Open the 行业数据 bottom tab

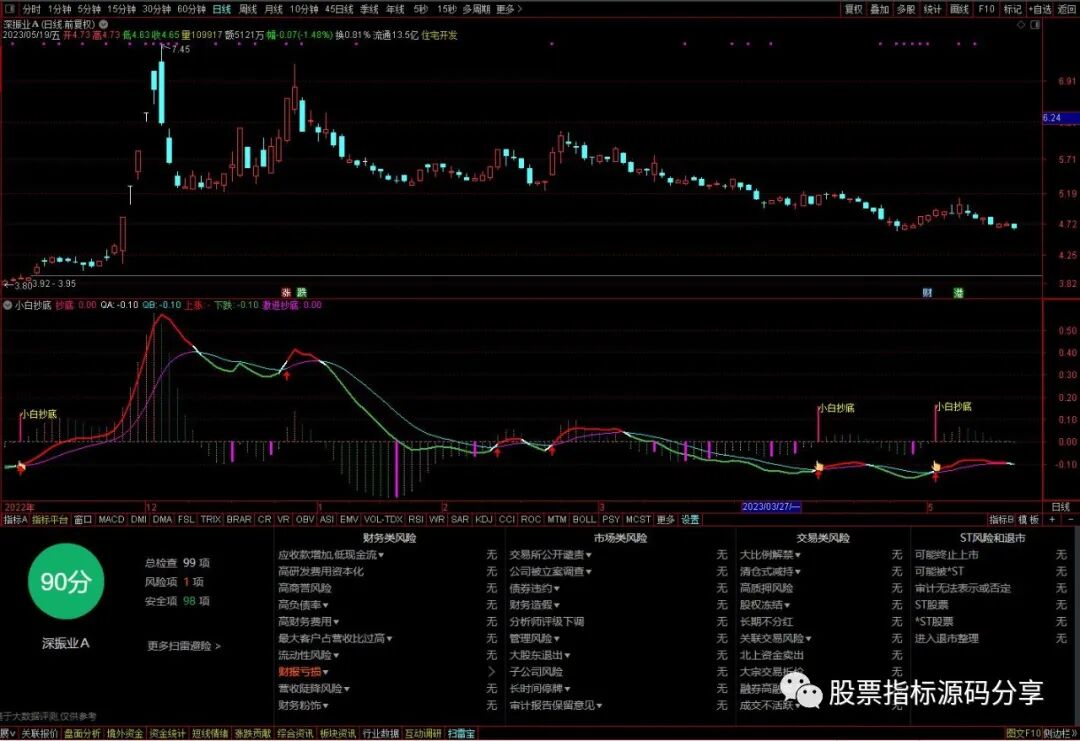coord(381,733)
